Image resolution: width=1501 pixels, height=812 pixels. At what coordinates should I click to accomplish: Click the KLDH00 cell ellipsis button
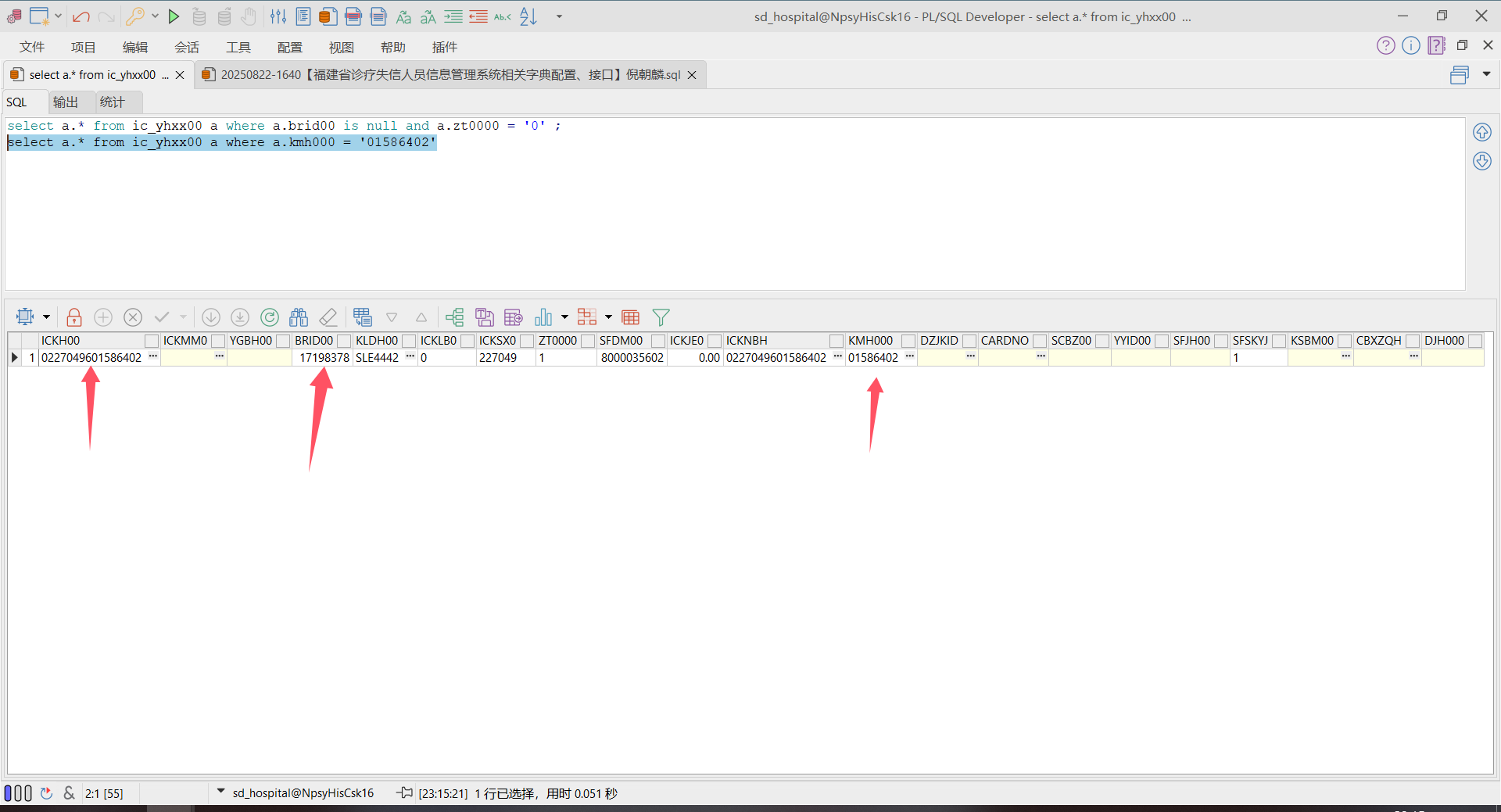coord(410,357)
